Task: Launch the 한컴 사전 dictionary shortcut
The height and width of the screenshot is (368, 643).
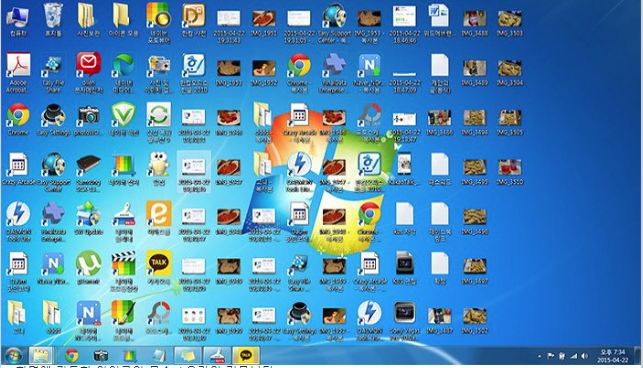Action: coord(194,21)
